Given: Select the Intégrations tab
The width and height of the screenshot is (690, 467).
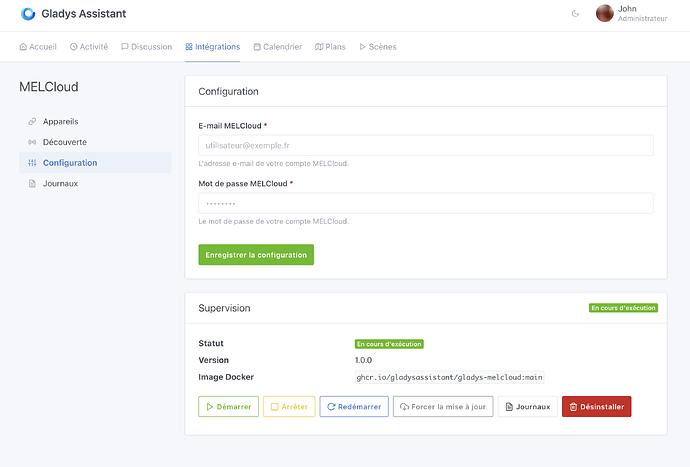Looking at the screenshot, I should (213, 47).
